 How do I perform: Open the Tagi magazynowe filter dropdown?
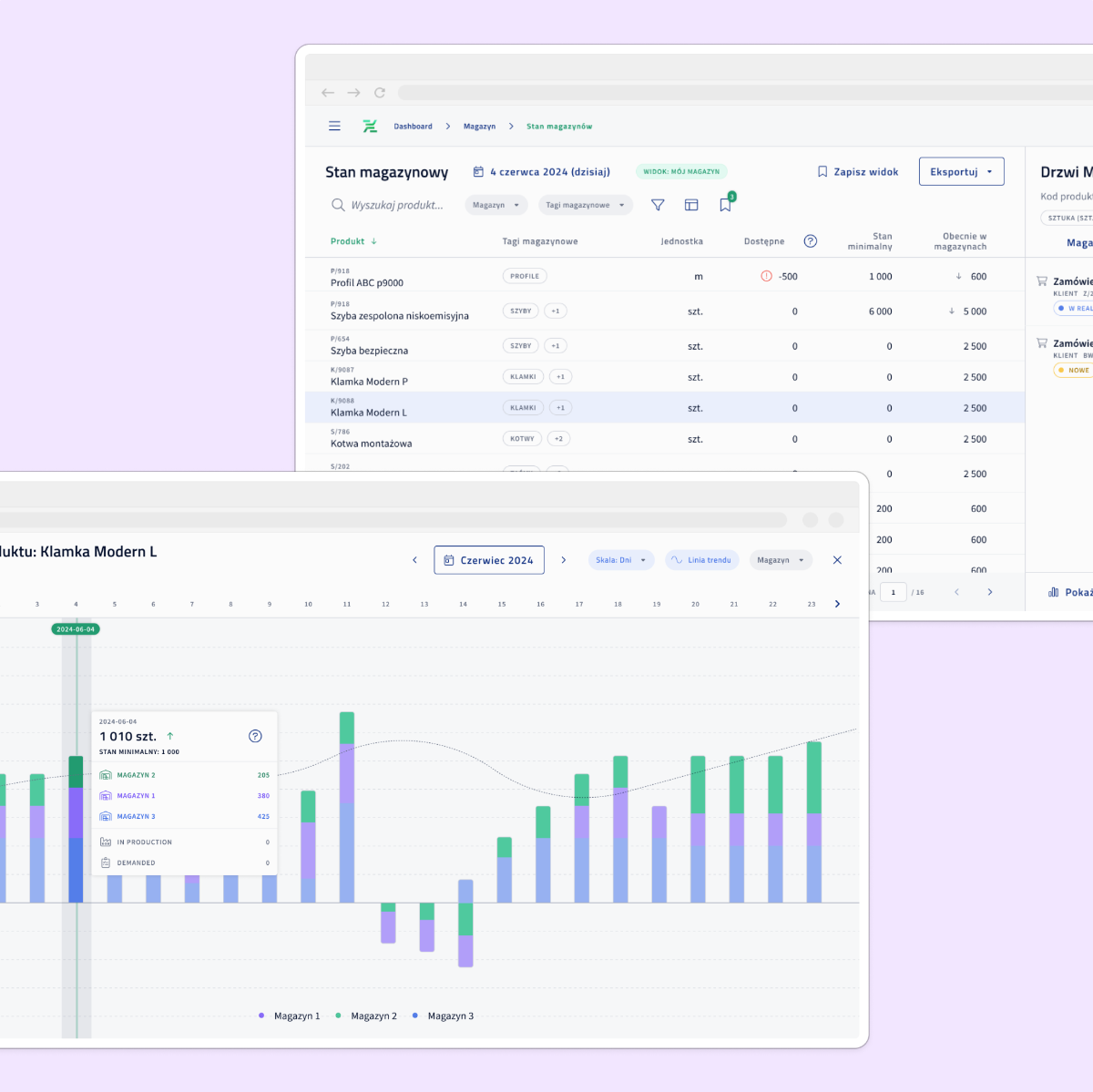click(585, 205)
